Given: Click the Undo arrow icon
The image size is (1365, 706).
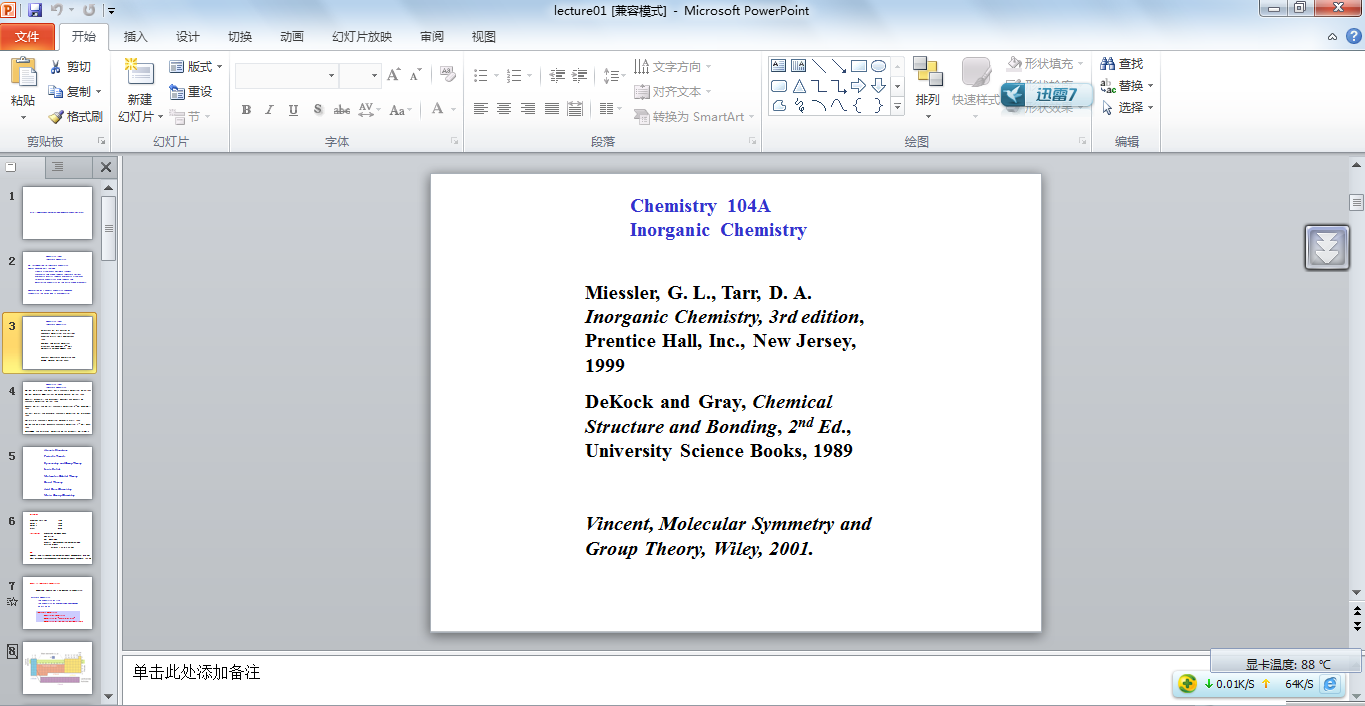Looking at the screenshot, I should point(57,10).
